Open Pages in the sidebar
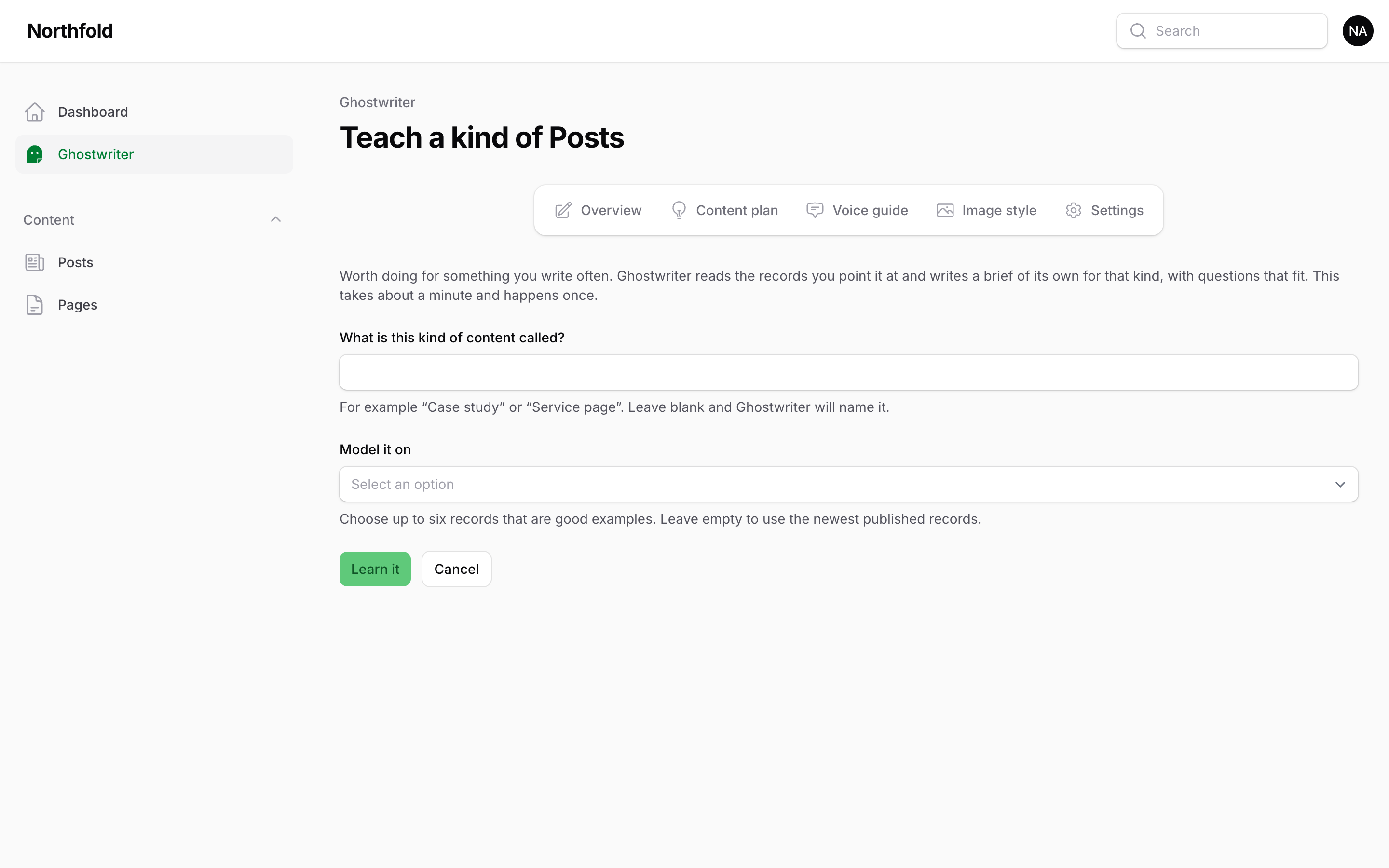1389x868 pixels. (x=154, y=305)
